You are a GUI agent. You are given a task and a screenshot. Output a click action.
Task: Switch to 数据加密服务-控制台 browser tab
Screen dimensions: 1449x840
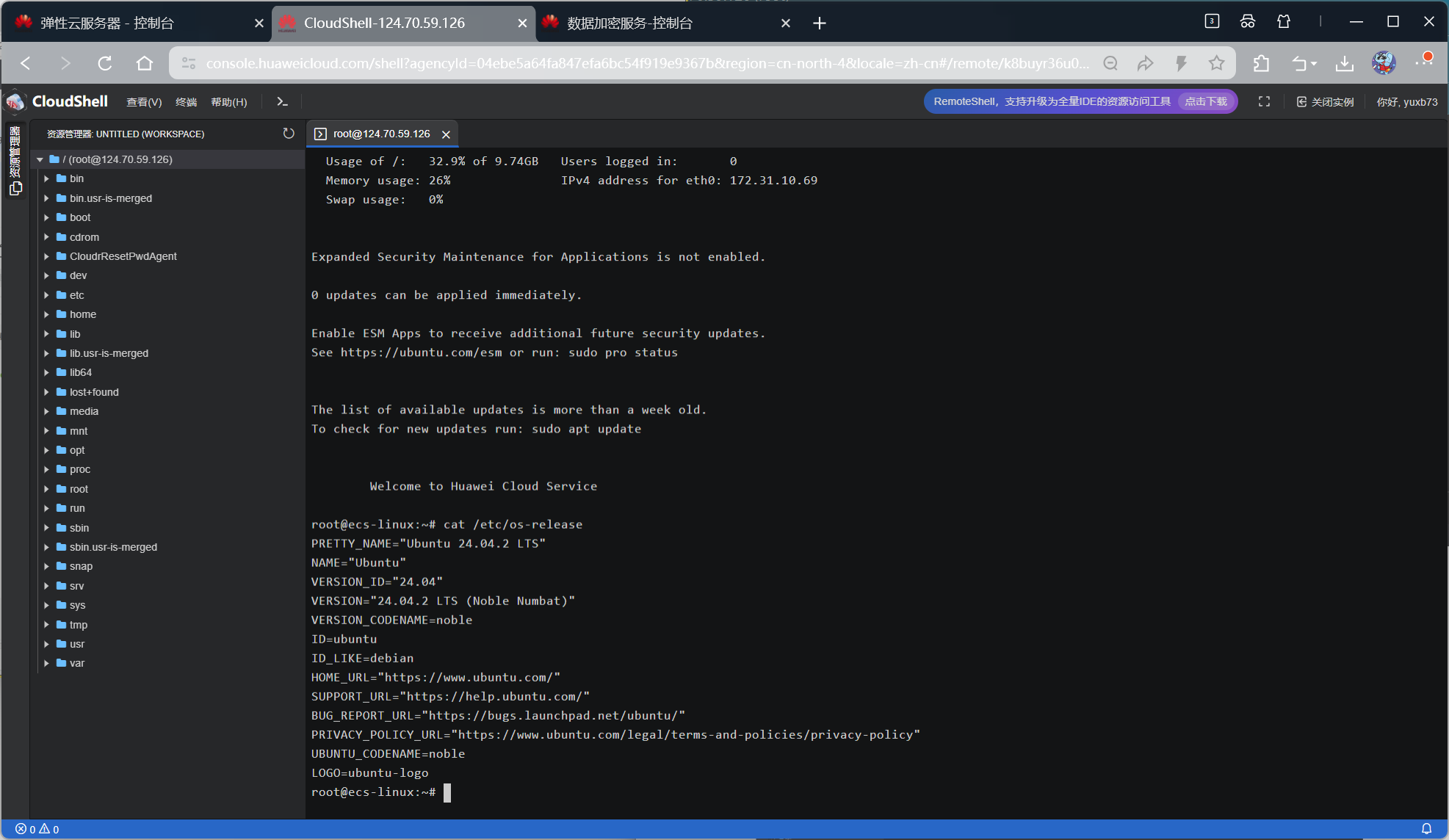tap(629, 23)
